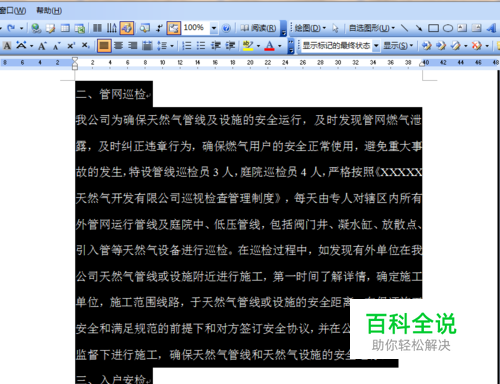Open the 显示(S) show markup menu
This screenshot has height=384, width=500.
coord(398,46)
